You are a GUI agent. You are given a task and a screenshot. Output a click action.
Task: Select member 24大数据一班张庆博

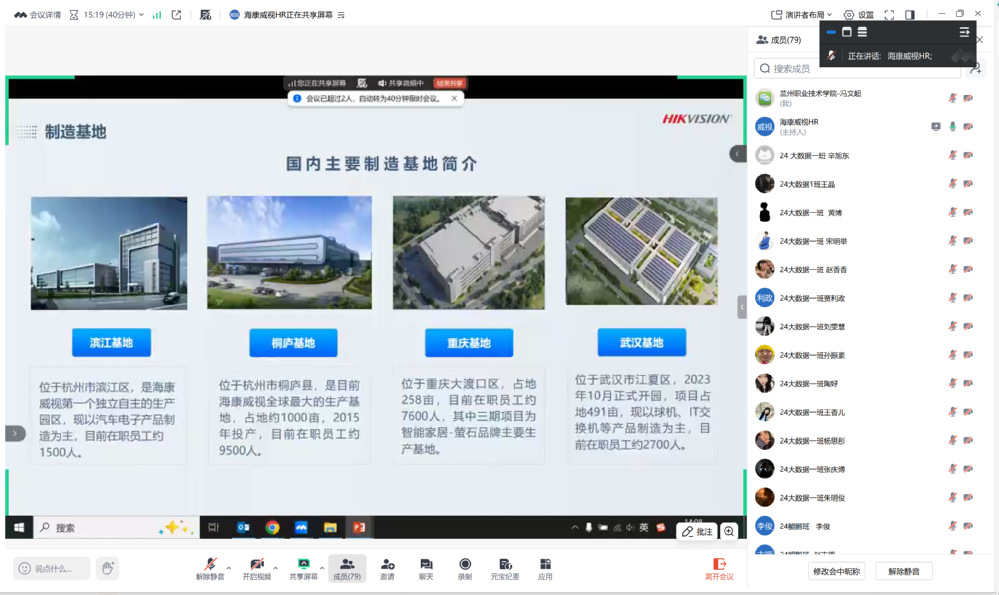pyautogui.click(x=866, y=470)
